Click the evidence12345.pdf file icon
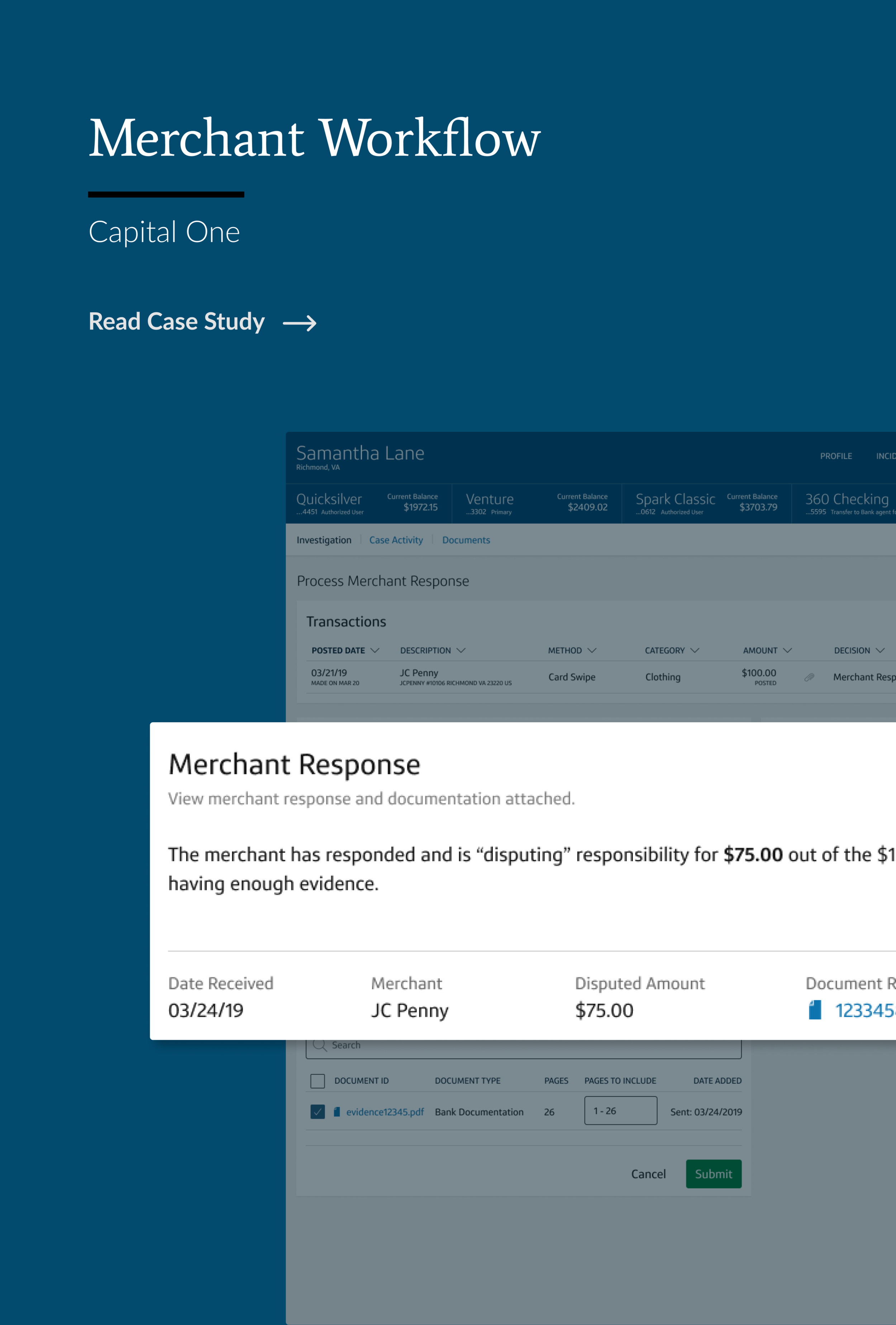The height and width of the screenshot is (1325, 896). [337, 1112]
